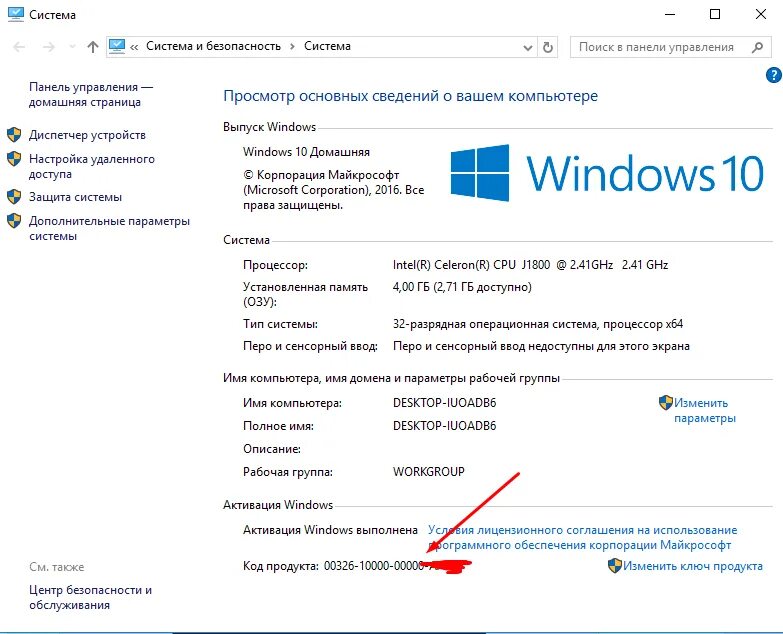
Task: Open Дополнительные параметры системы
Action: (109, 228)
